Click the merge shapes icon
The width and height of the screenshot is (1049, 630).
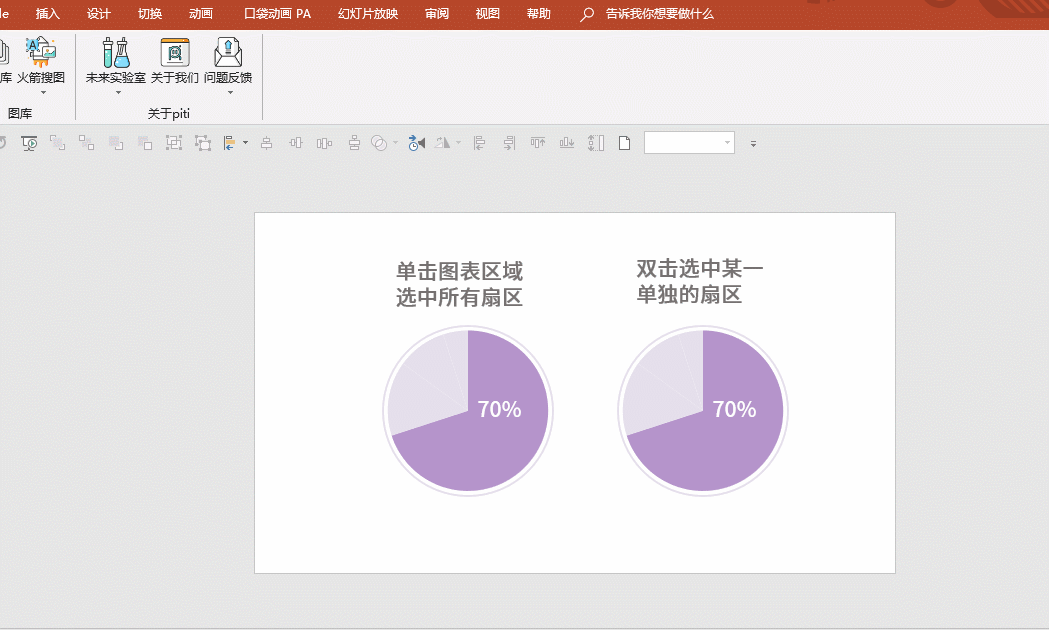[379, 143]
